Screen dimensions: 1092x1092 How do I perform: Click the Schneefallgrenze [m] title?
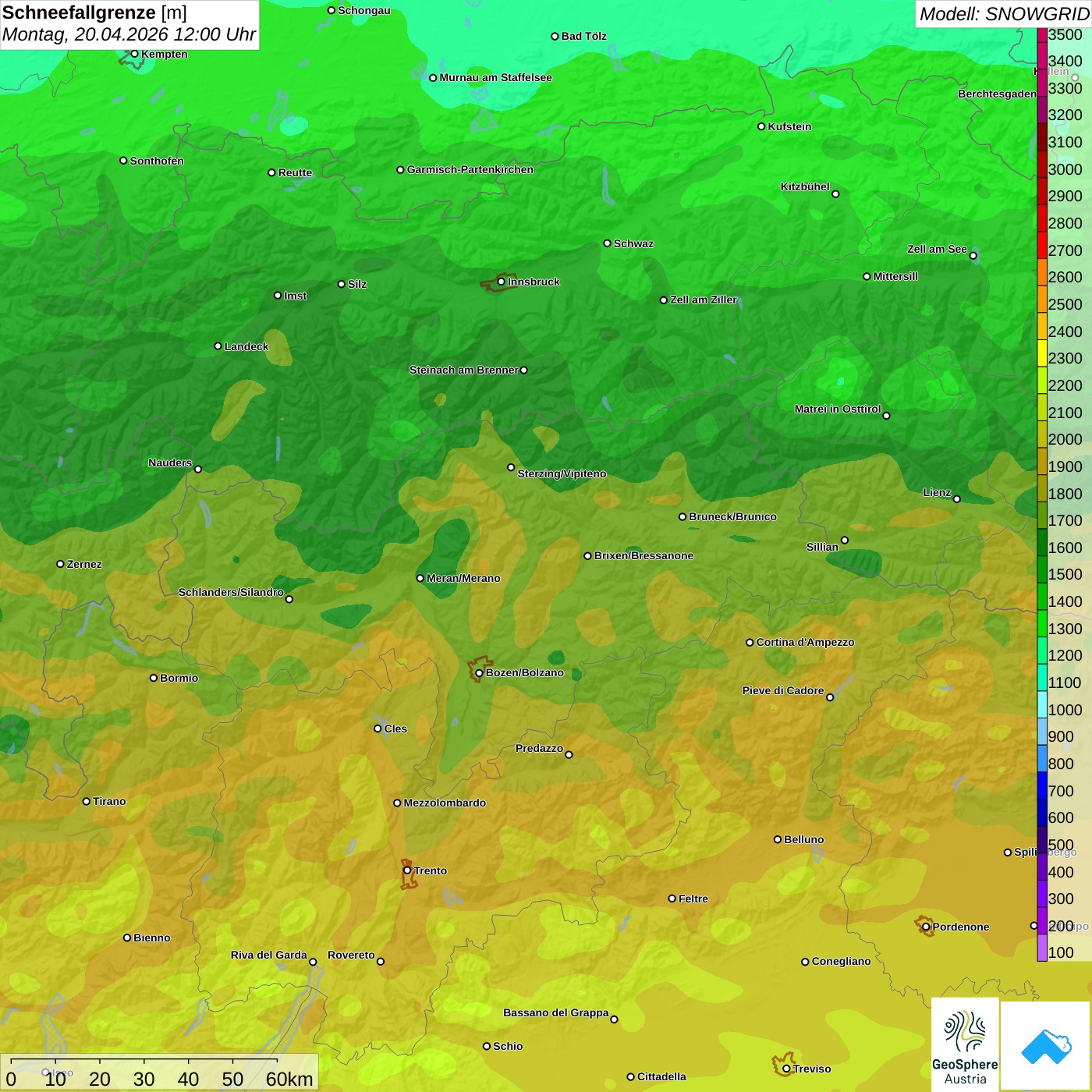click(x=94, y=13)
